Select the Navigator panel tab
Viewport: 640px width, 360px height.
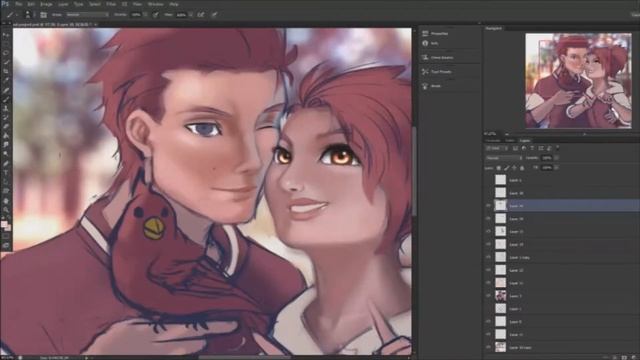point(493,29)
